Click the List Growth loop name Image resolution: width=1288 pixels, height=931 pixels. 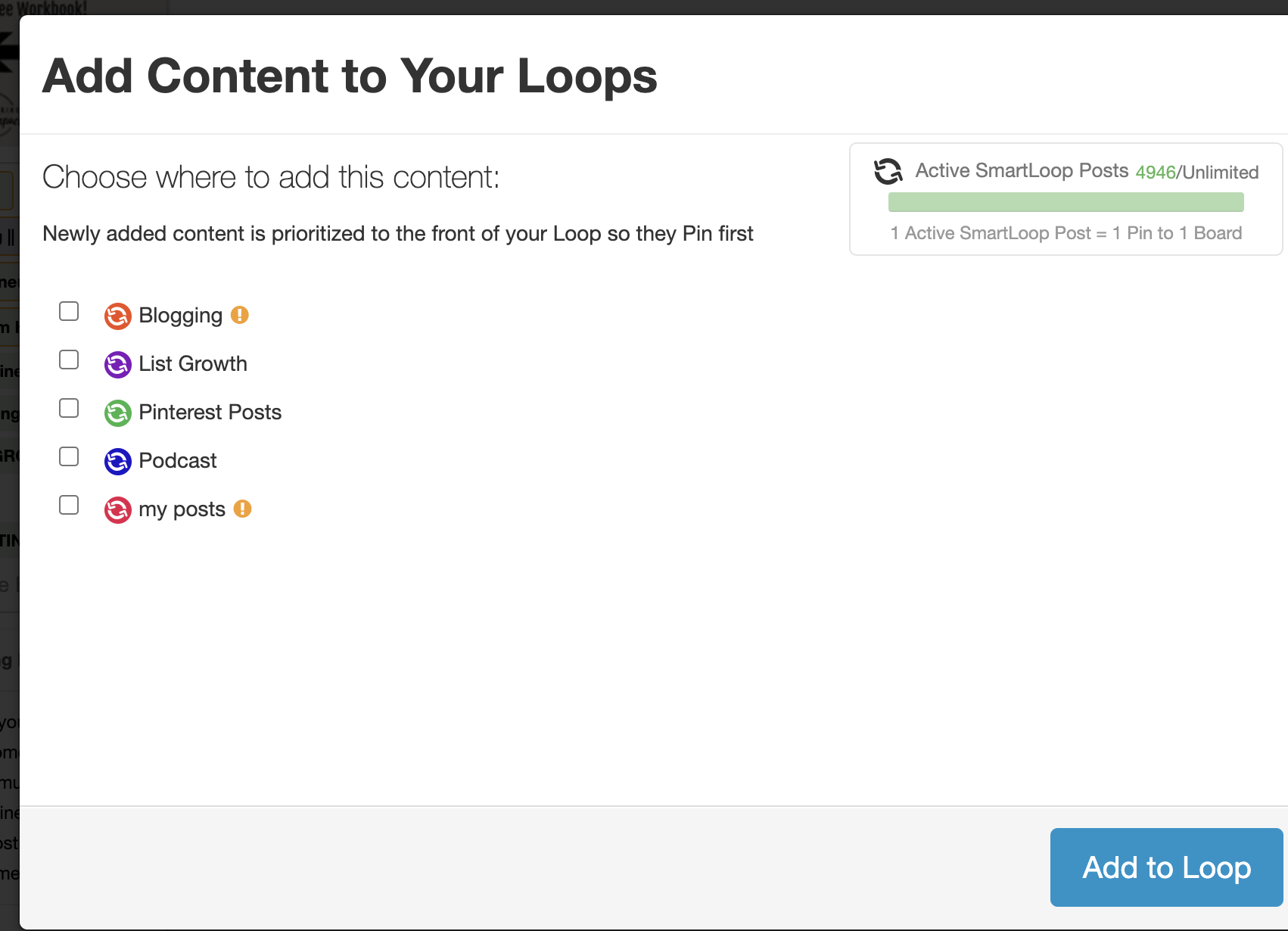pyautogui.click(x=193, y=364)
